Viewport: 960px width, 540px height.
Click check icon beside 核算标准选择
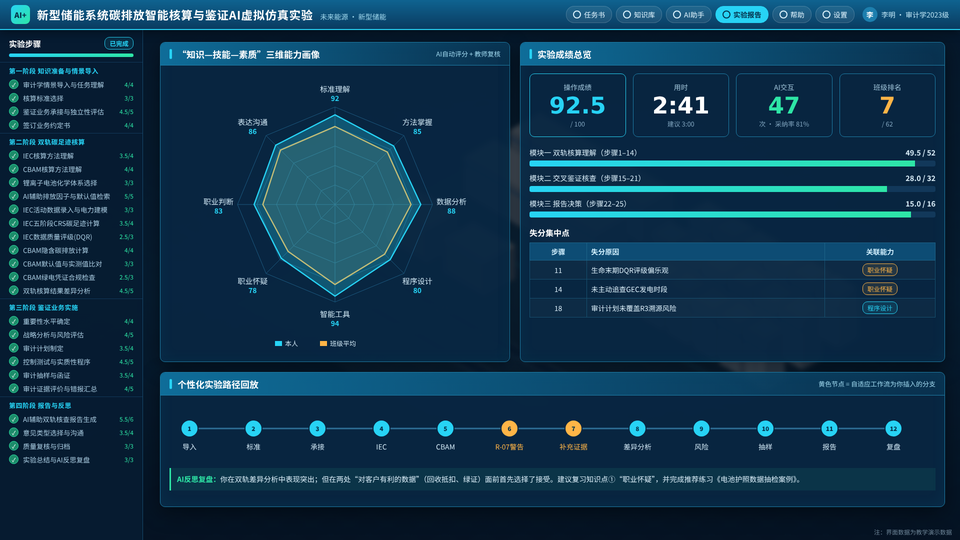pyautogui.click(x=13, y=98)
